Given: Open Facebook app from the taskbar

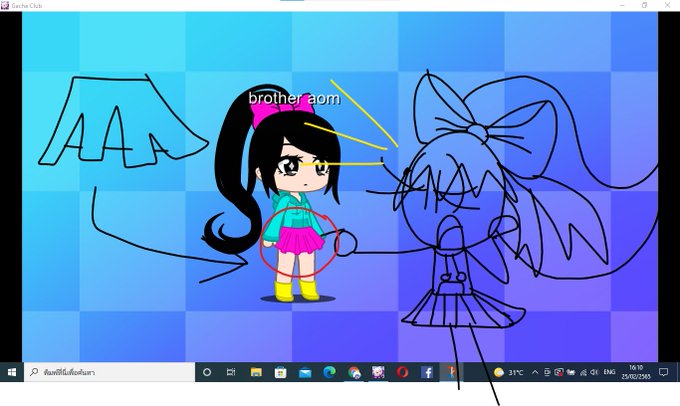Looking at the screenshot, I should [x=427, y=372].
